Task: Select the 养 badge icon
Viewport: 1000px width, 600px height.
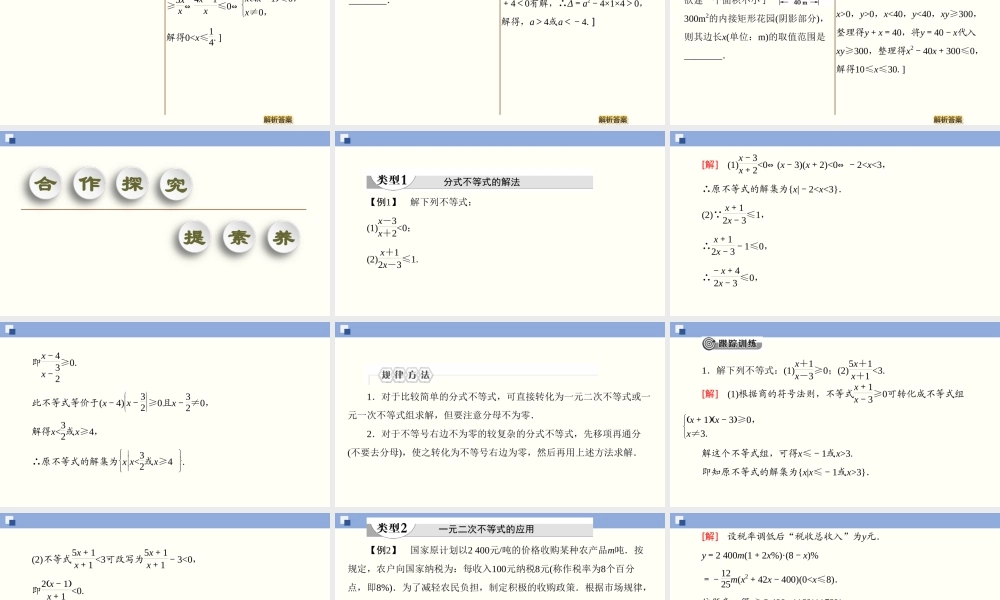Action: click(281, 238)
